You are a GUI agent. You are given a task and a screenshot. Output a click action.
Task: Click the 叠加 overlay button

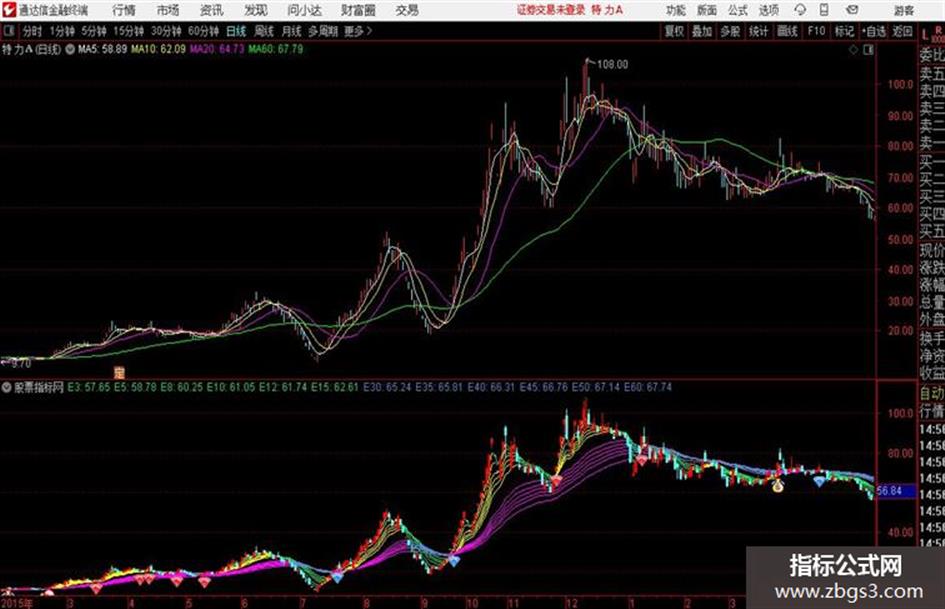tap(702, 31)
